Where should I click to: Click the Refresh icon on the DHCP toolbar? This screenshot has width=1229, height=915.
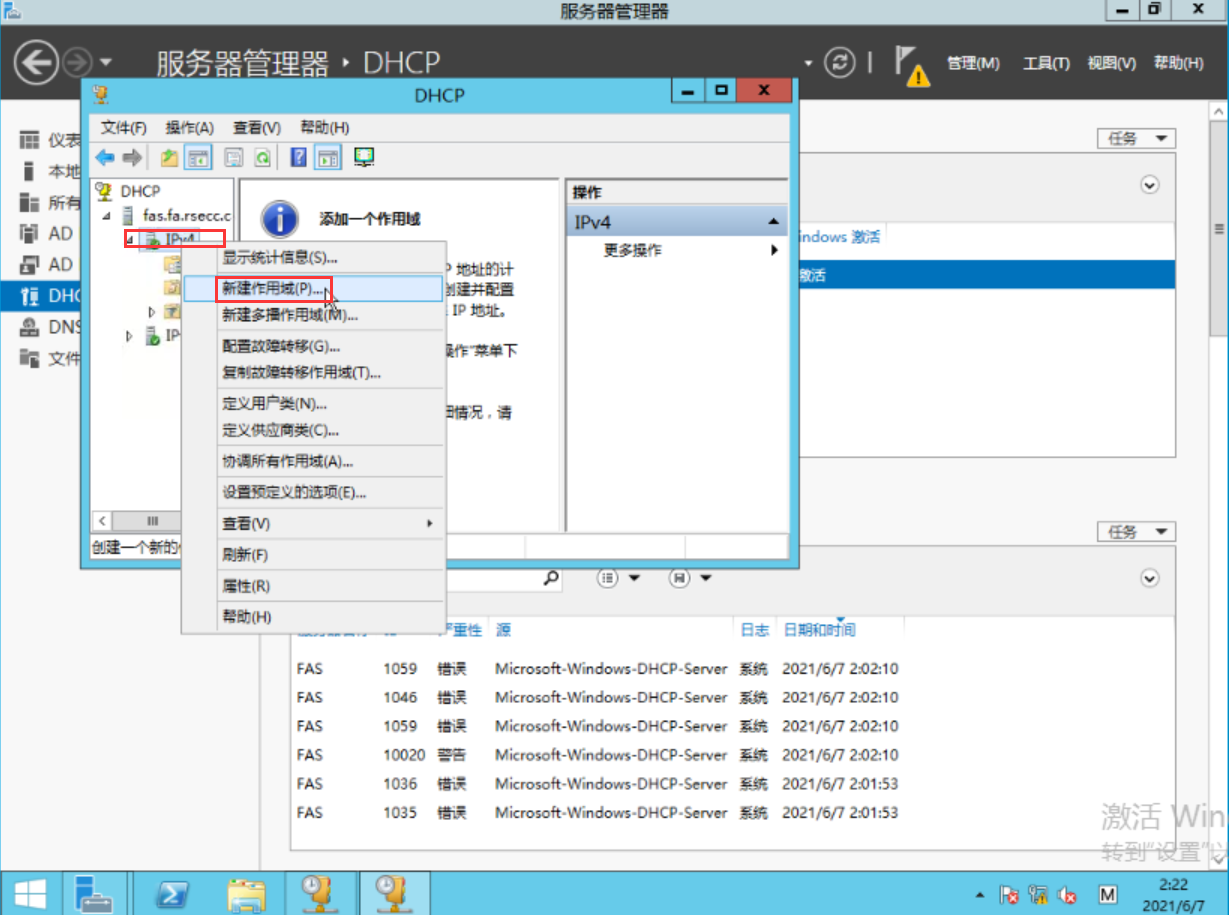coord(263,157)
